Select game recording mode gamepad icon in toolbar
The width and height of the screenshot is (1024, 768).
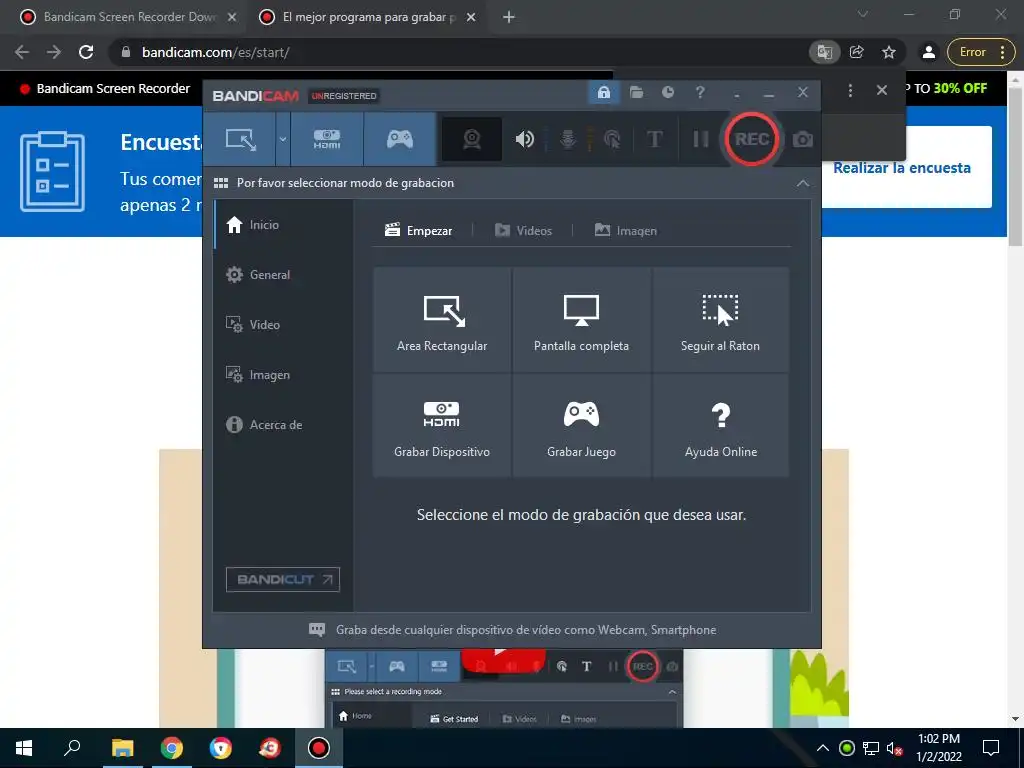click(400, 139)
